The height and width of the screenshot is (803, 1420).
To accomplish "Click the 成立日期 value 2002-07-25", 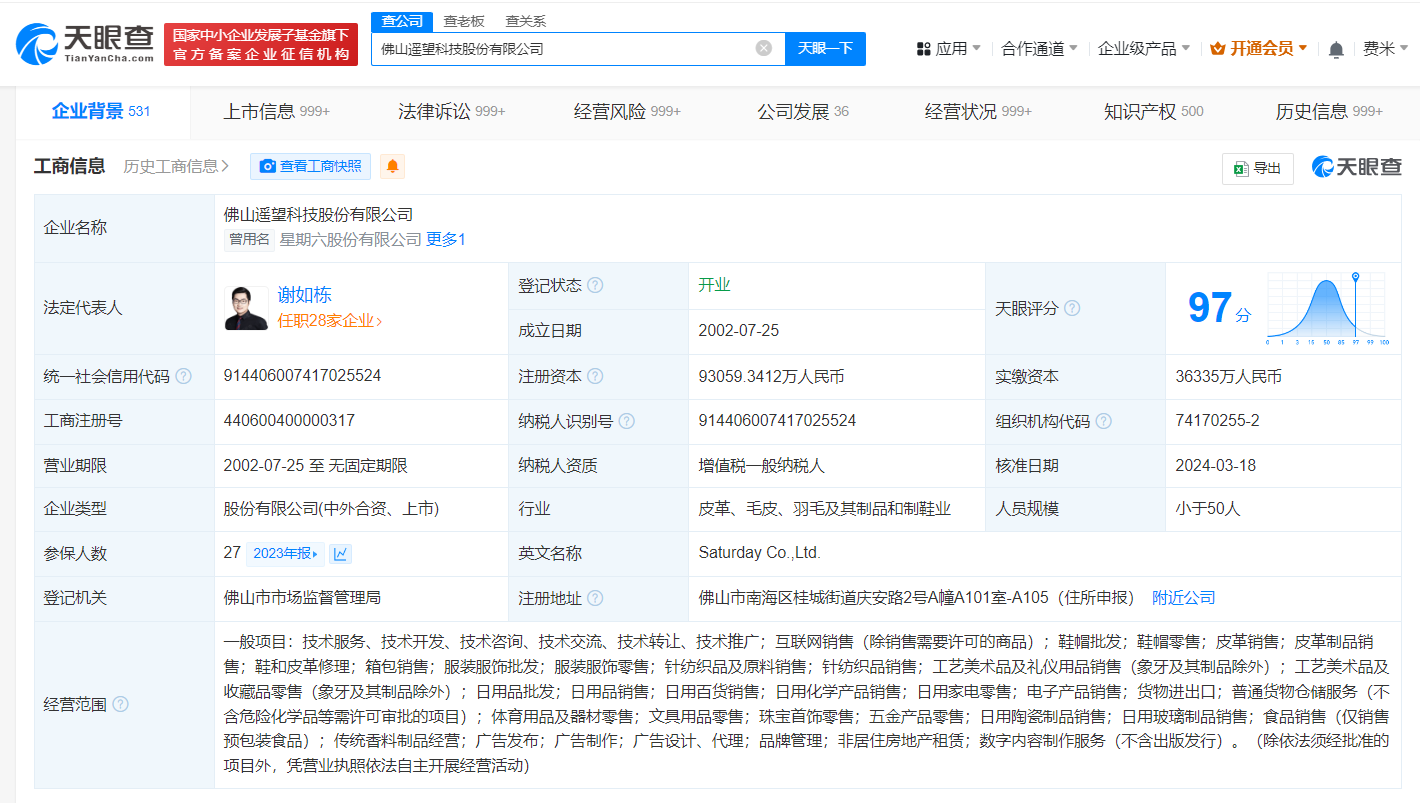I will coord(738,330).
